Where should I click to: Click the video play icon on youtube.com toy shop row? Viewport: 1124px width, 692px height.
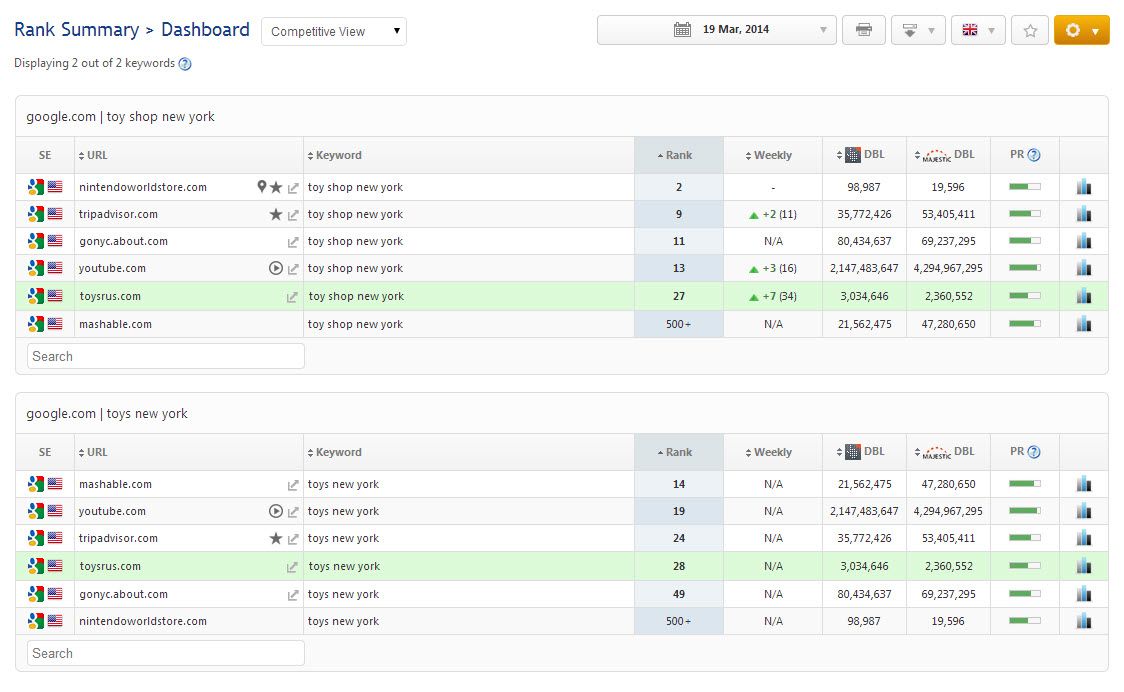click(x=276, y=268)
